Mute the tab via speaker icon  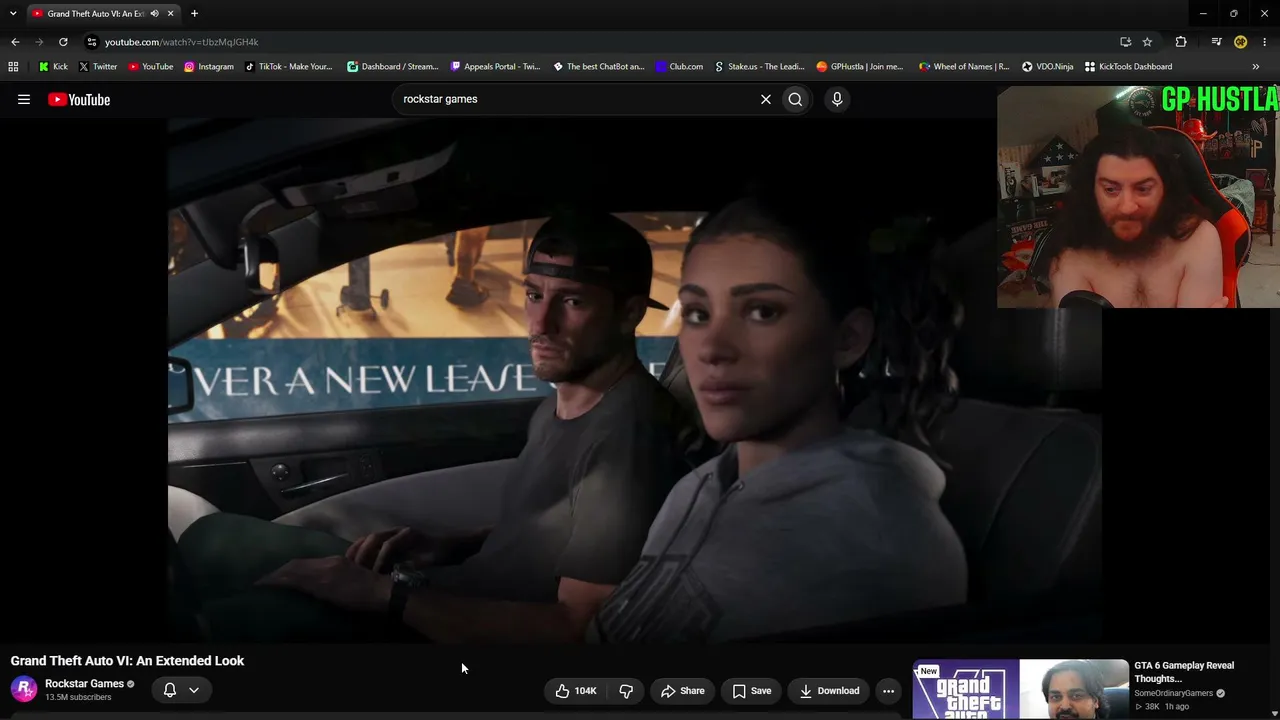point(154,14)
